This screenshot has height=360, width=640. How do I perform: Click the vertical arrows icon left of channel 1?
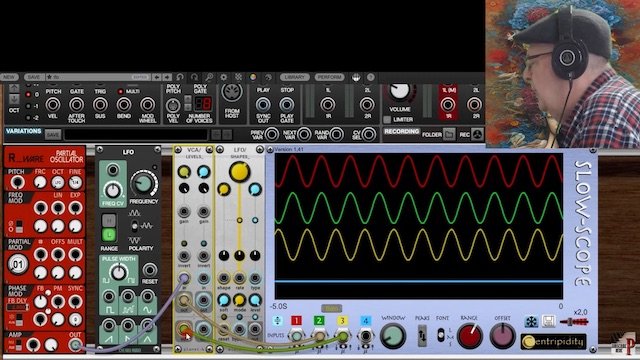[x=278, y=321]
